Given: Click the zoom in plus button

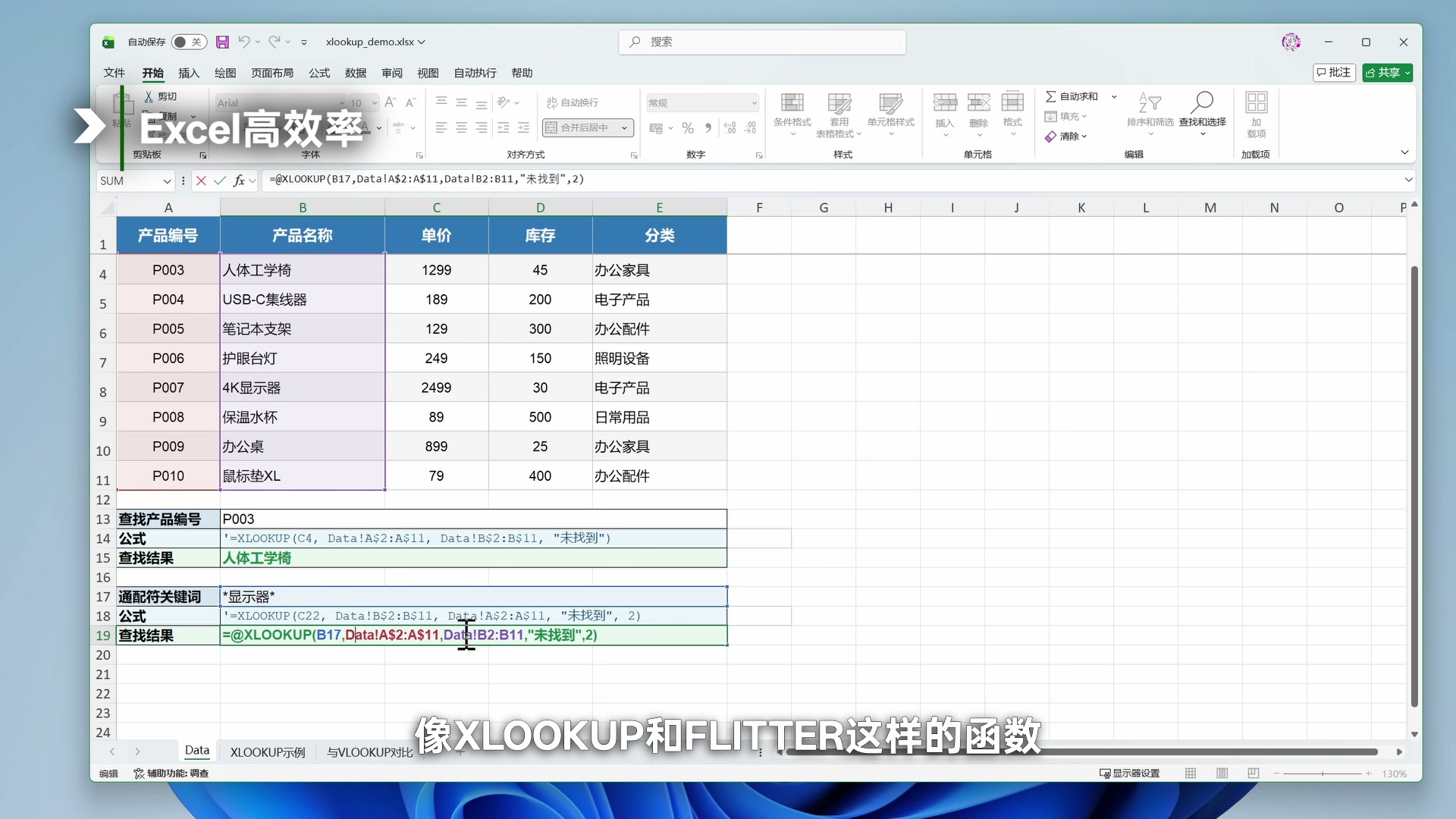Looking at the screenshot, I should pos(1368,773).
